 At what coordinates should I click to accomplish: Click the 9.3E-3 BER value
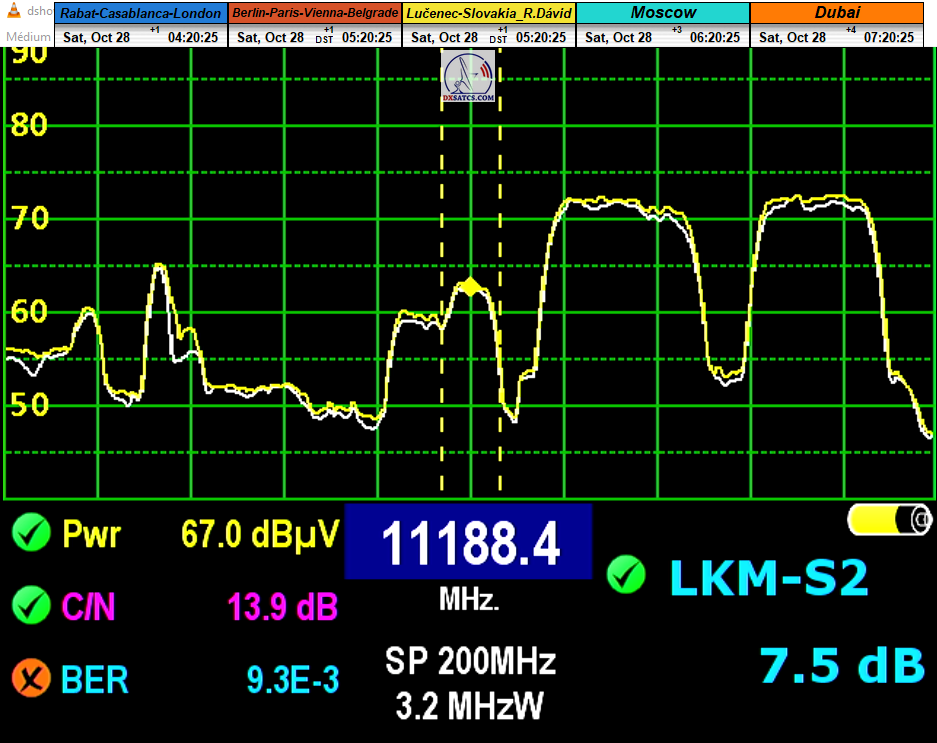click(x=292, y=681)
